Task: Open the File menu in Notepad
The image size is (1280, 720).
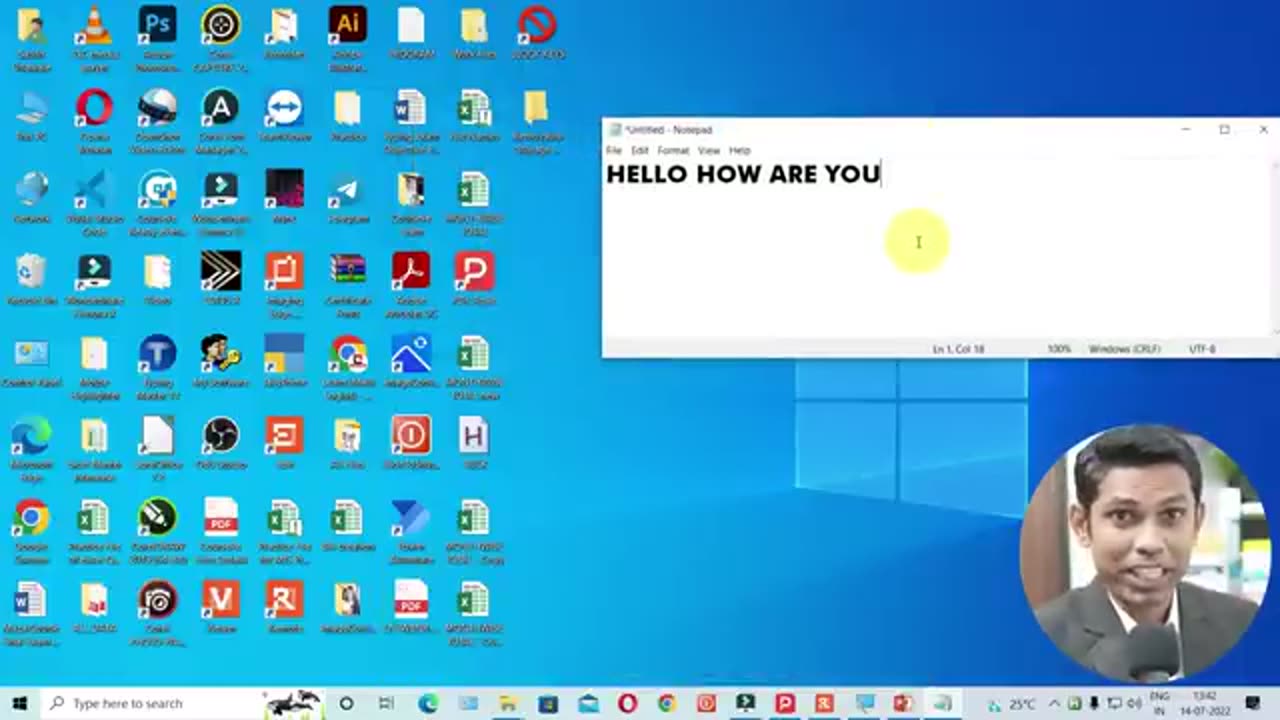Action: click(x=614, y=150)
